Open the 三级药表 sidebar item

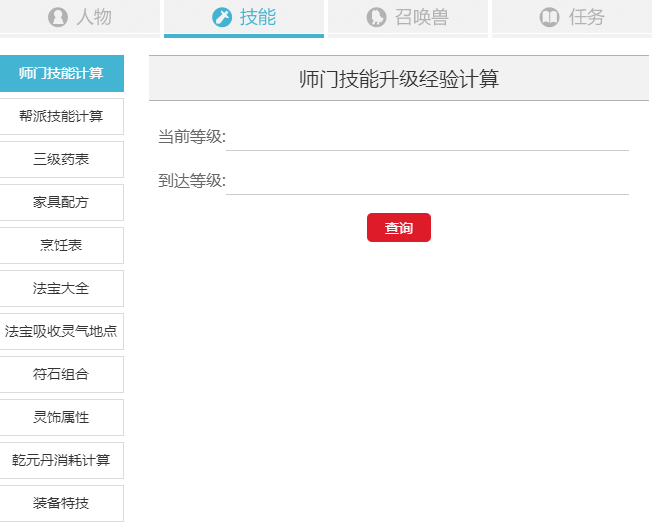[62, 159]
